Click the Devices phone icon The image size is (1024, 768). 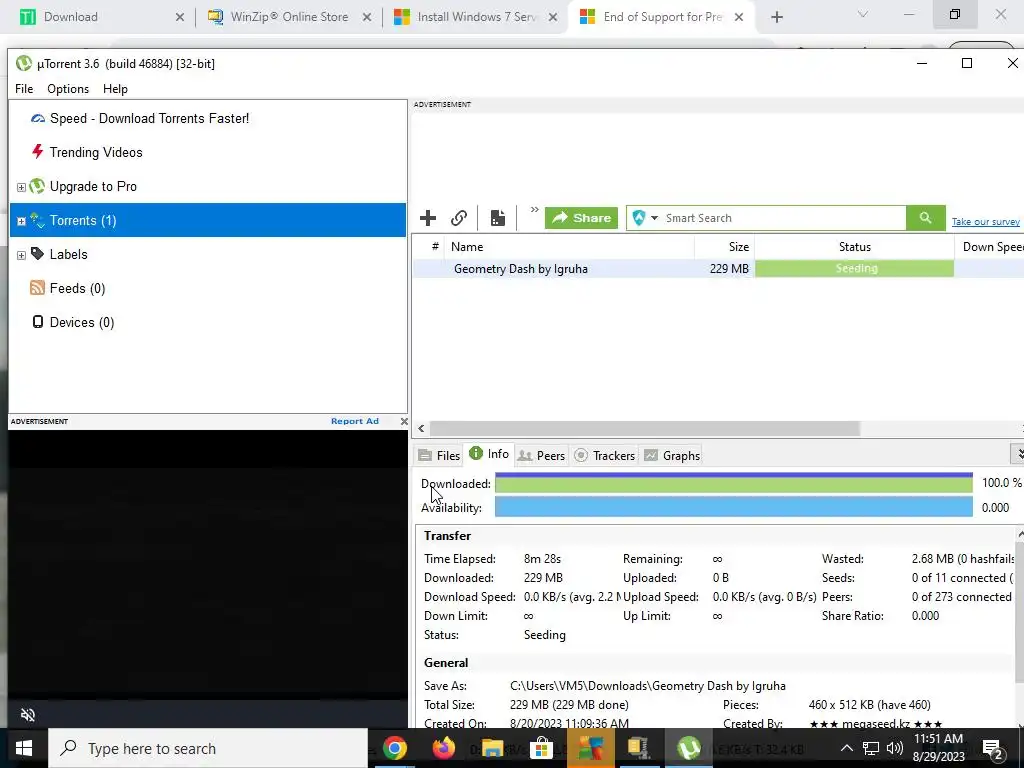[x=38, y=321]
